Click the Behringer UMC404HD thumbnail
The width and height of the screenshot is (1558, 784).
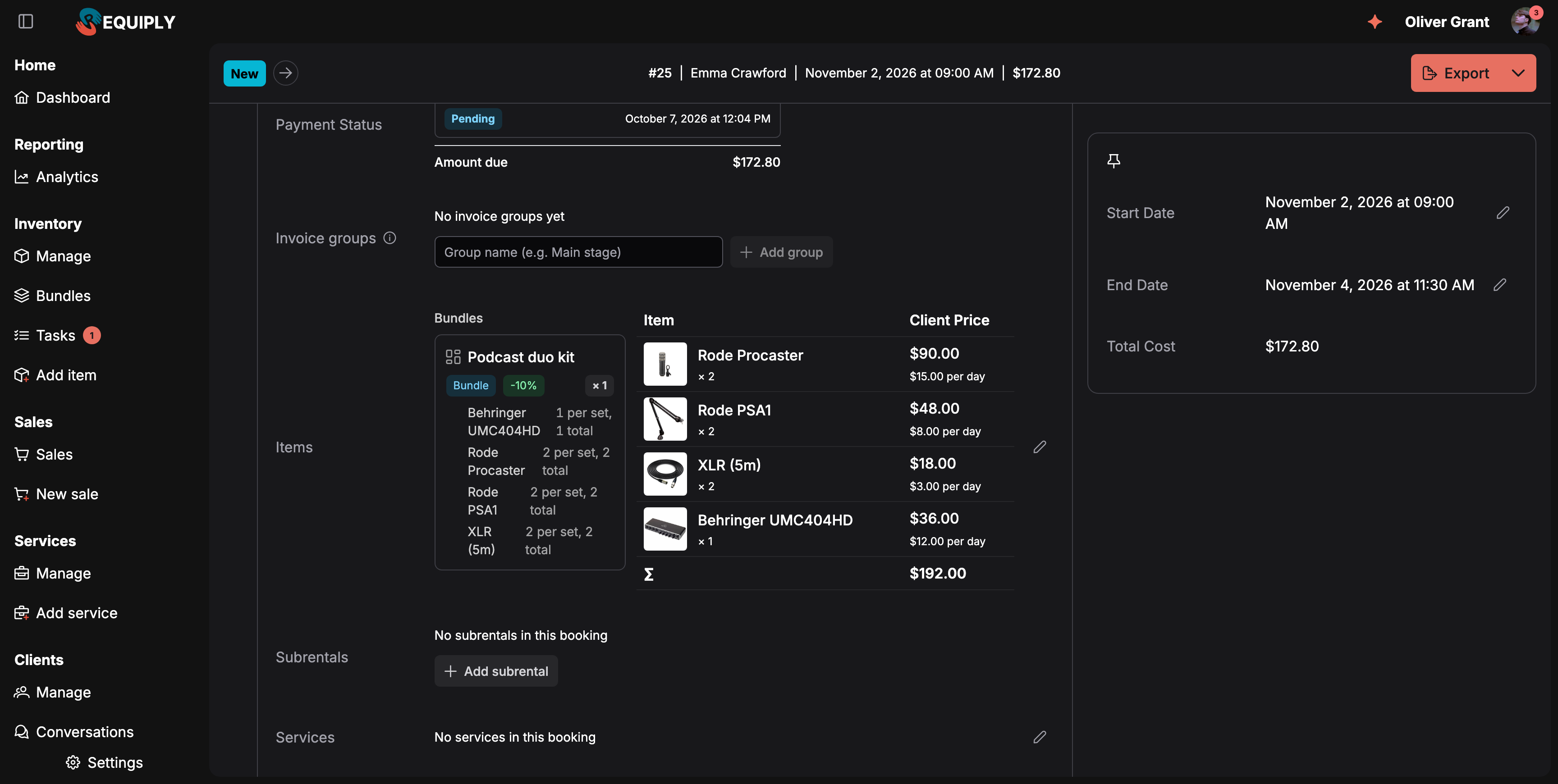coord(664,529)
